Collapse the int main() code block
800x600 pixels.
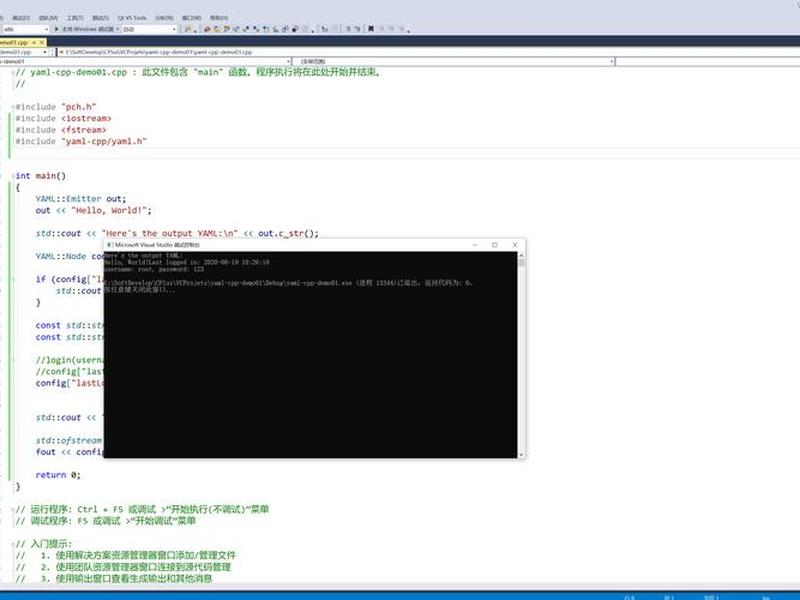pyautogui.click(x=13, y=176)
